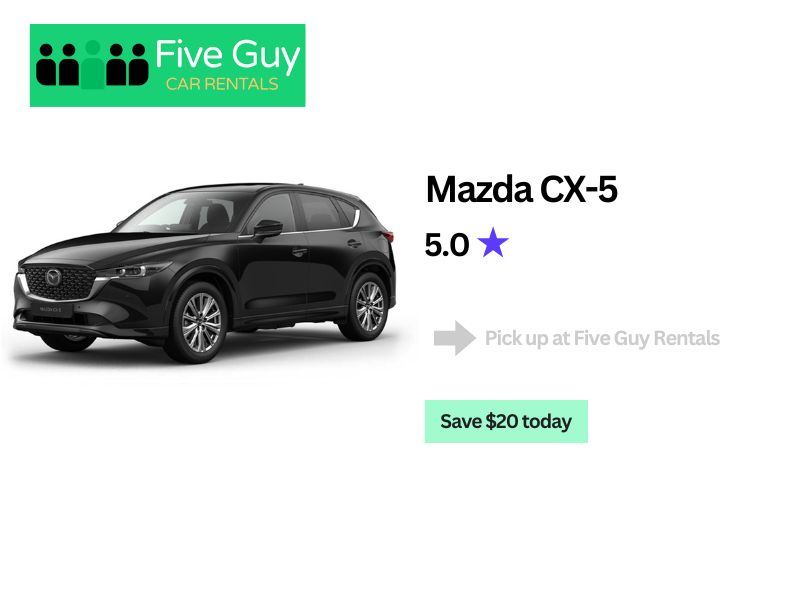The image size is (800, 600).
Task: Click the car's rear wheel
Action: [368, 307]
